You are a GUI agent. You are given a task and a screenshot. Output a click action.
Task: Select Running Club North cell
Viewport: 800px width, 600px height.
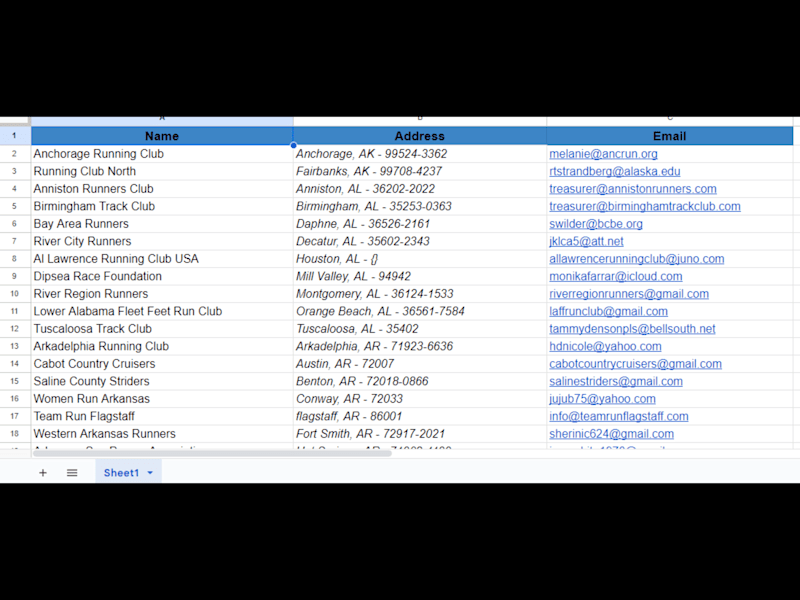162,171
